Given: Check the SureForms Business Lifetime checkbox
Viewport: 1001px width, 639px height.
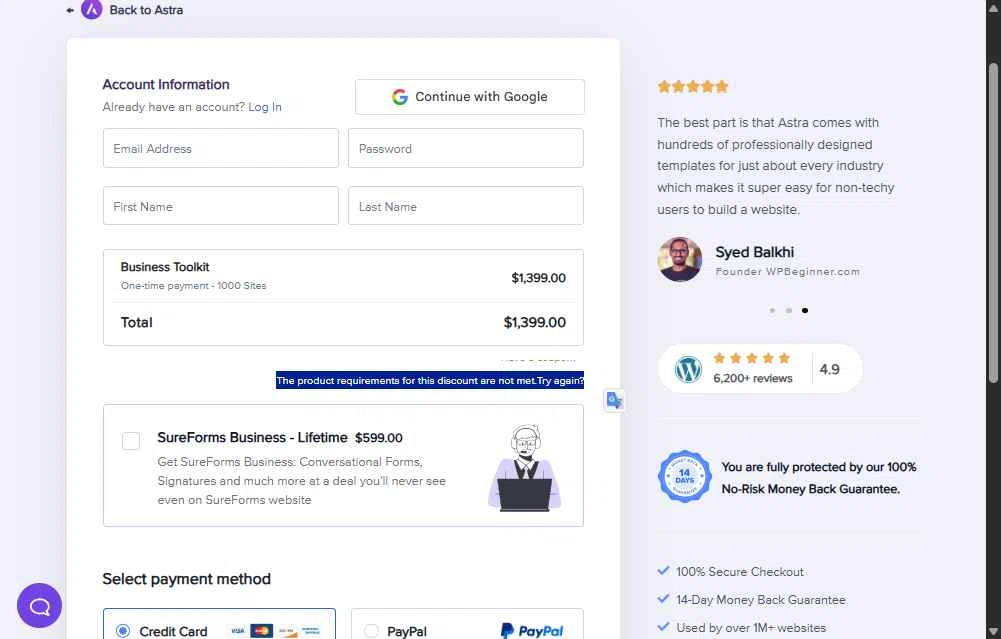Looking at the screenshot, I should click(131, 440).
